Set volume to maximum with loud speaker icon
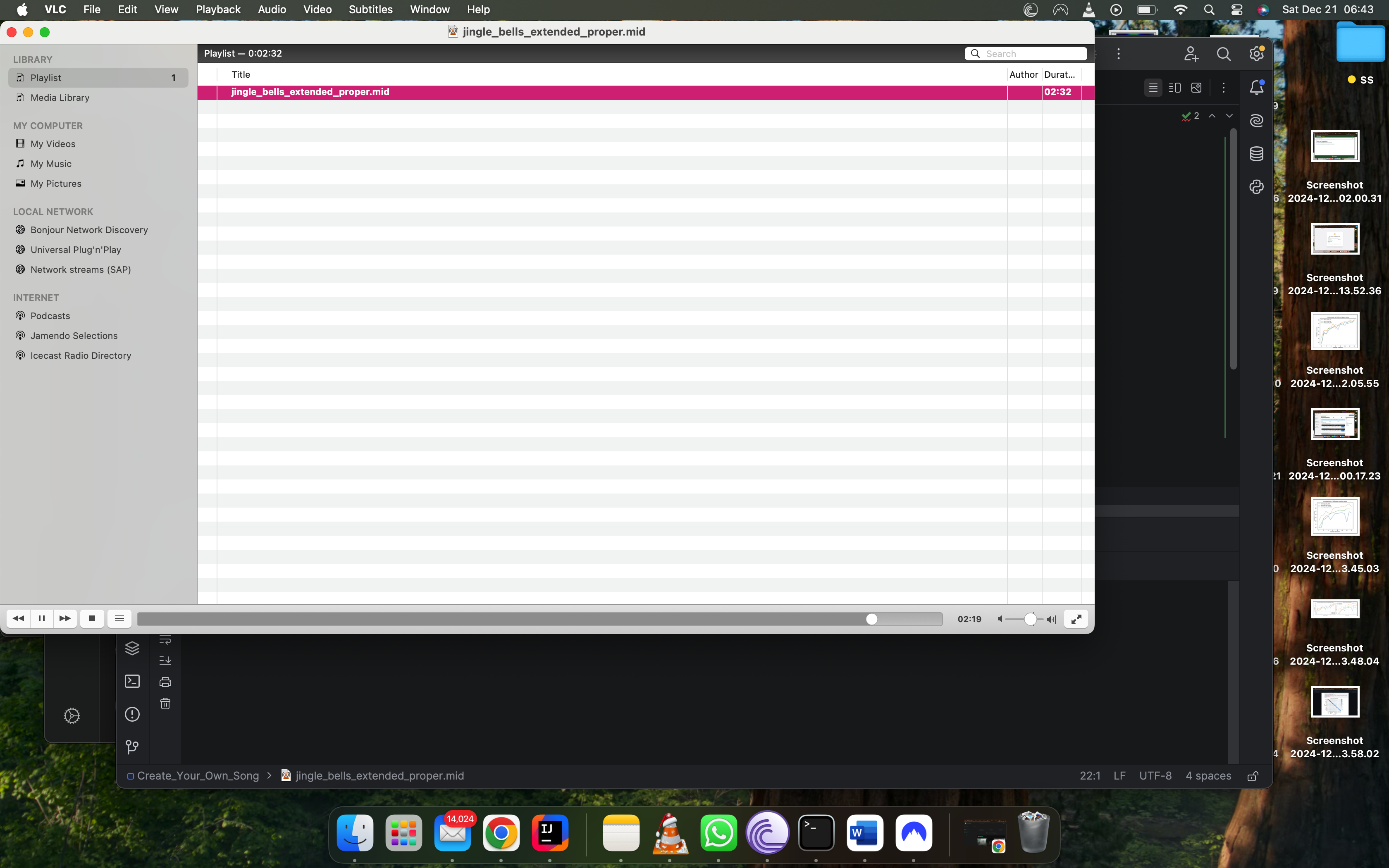 pos(1051,619)
